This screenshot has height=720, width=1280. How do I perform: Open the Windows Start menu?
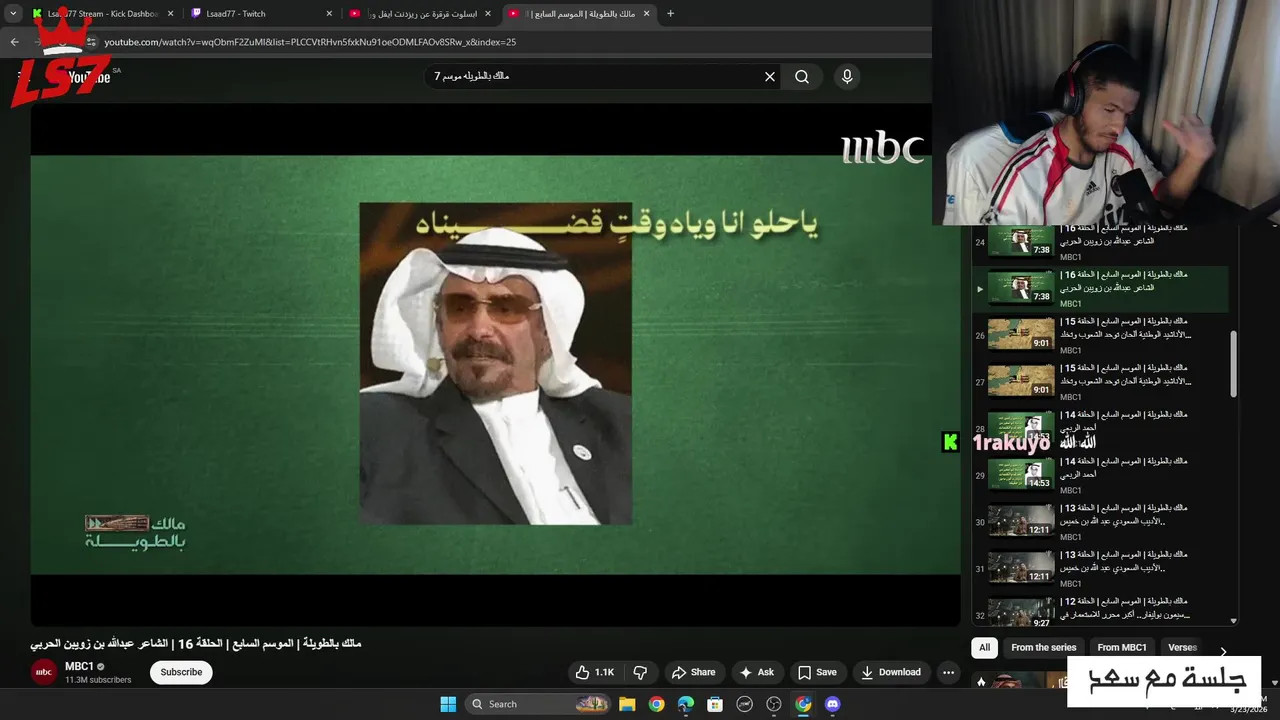coord(448,704)
